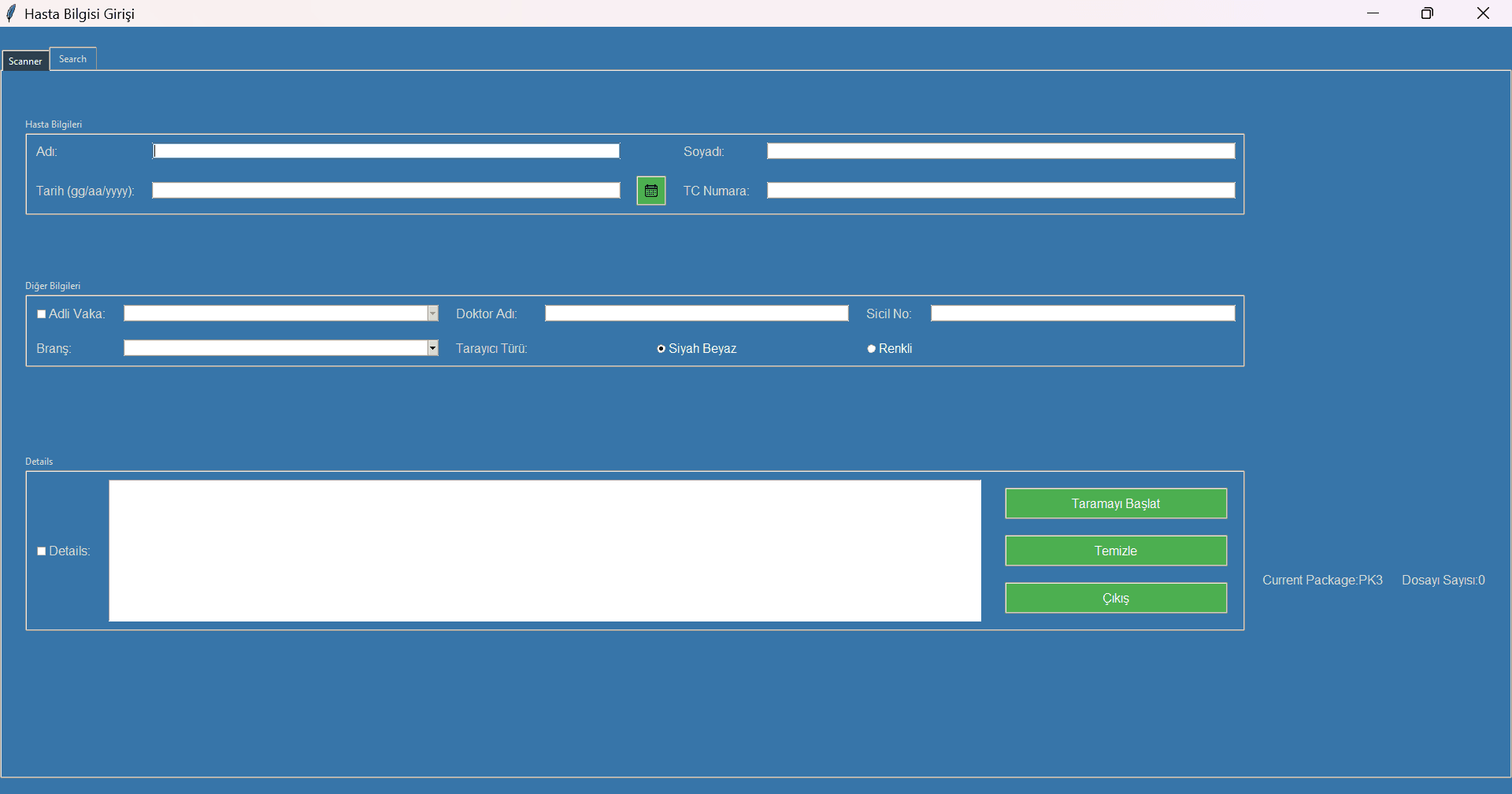Click the Tarih (gg/aa/yyyy) input field
The height and width of the screenshot is (794, 1512).
(385, 190)
